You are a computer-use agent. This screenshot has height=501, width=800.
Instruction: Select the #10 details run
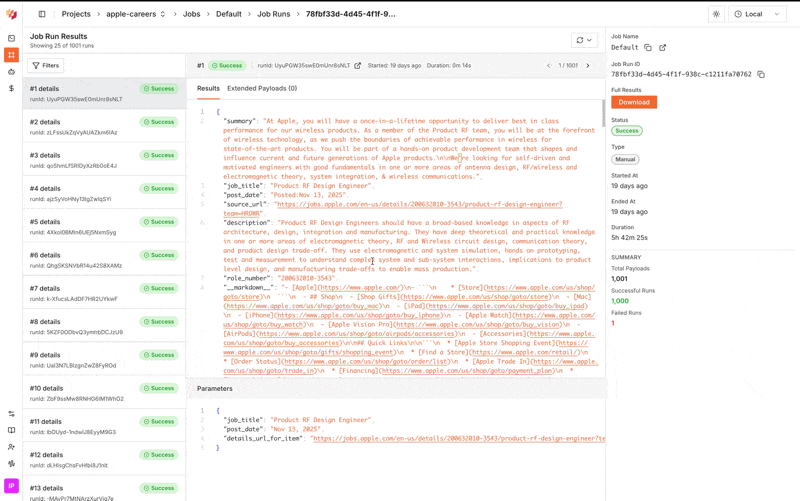[104, 393]
